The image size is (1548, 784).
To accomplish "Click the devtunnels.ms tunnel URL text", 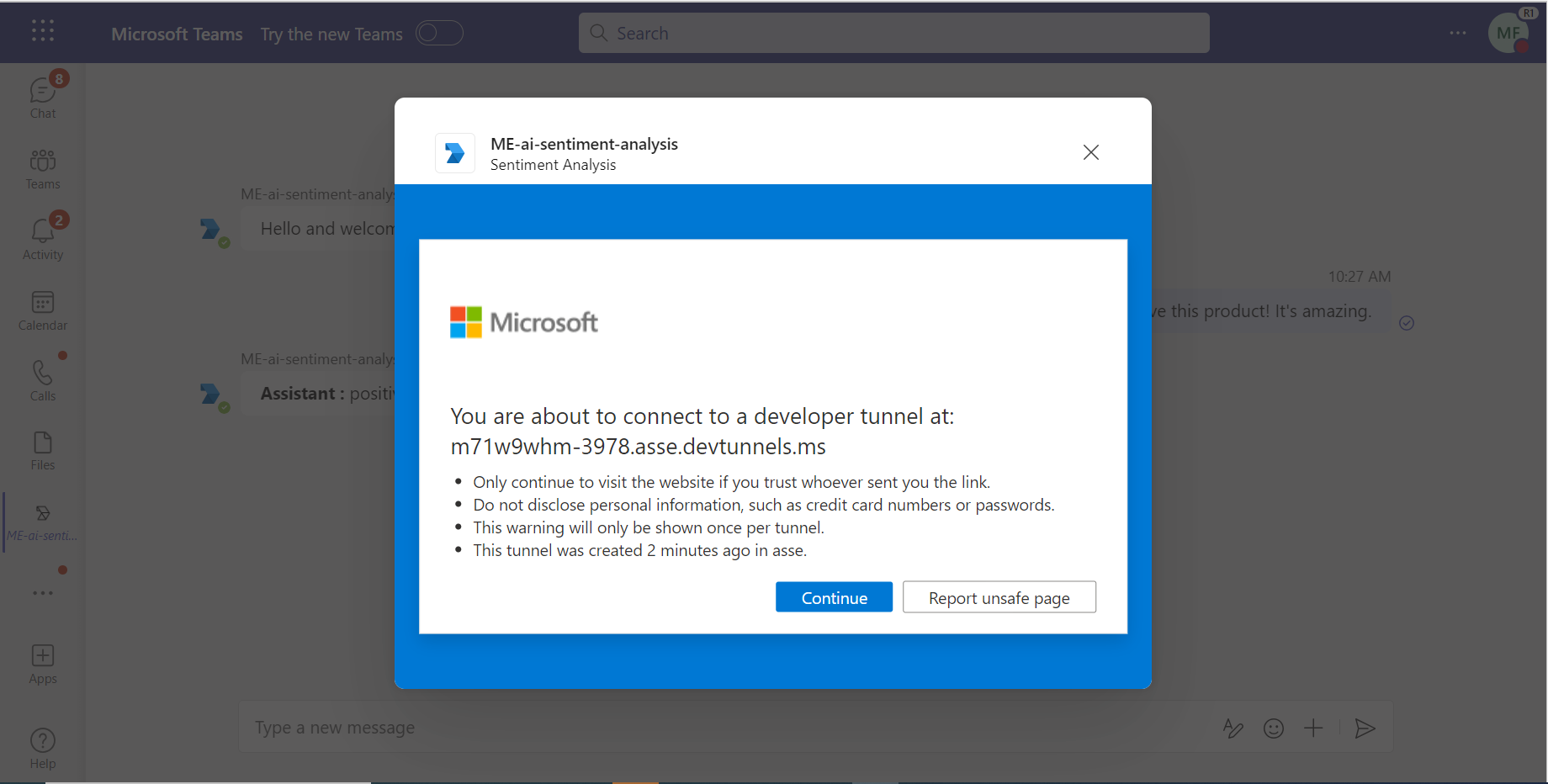I will pyautogui.click(x=639, y=447).
